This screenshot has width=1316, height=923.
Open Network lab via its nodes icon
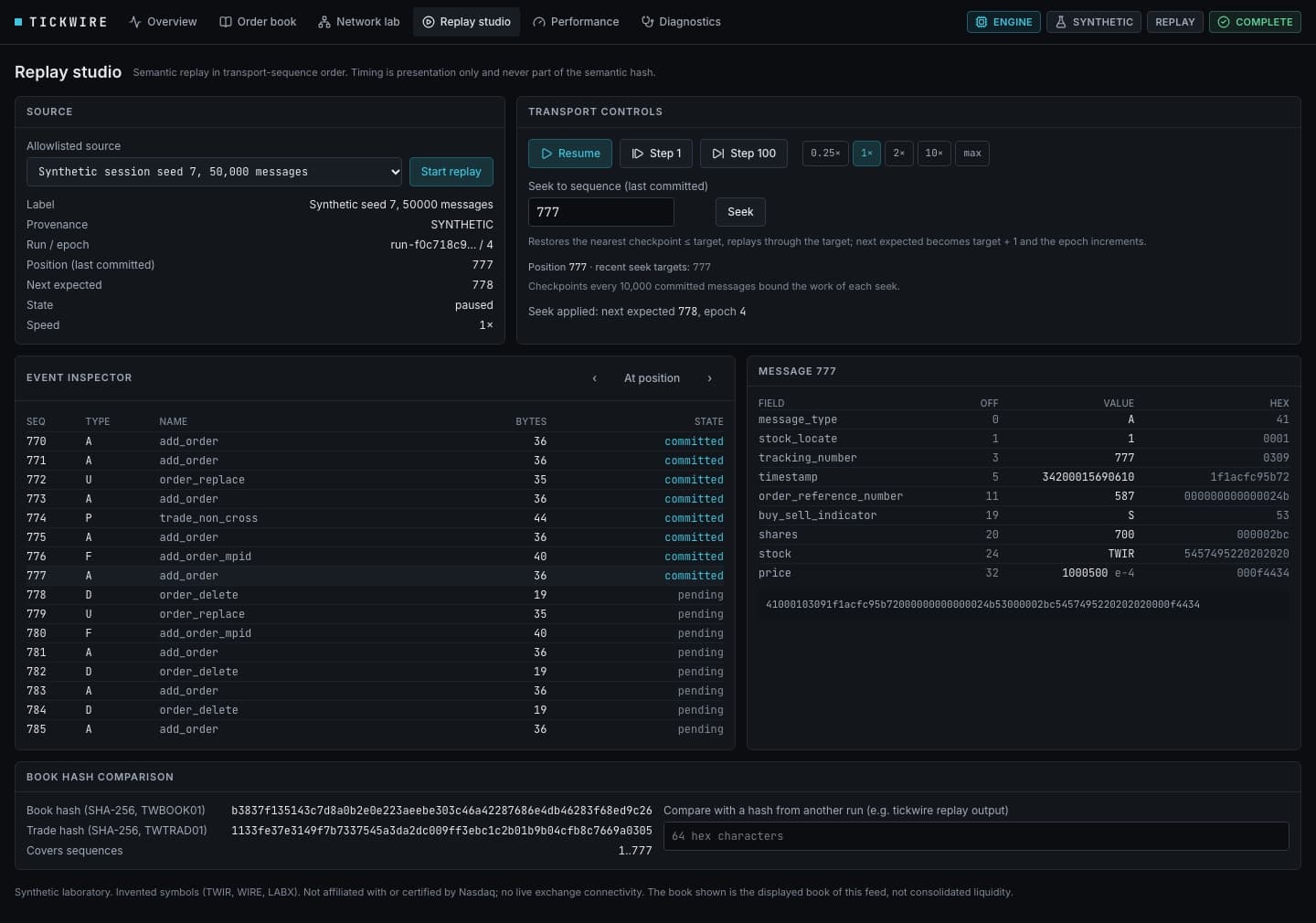324,22
